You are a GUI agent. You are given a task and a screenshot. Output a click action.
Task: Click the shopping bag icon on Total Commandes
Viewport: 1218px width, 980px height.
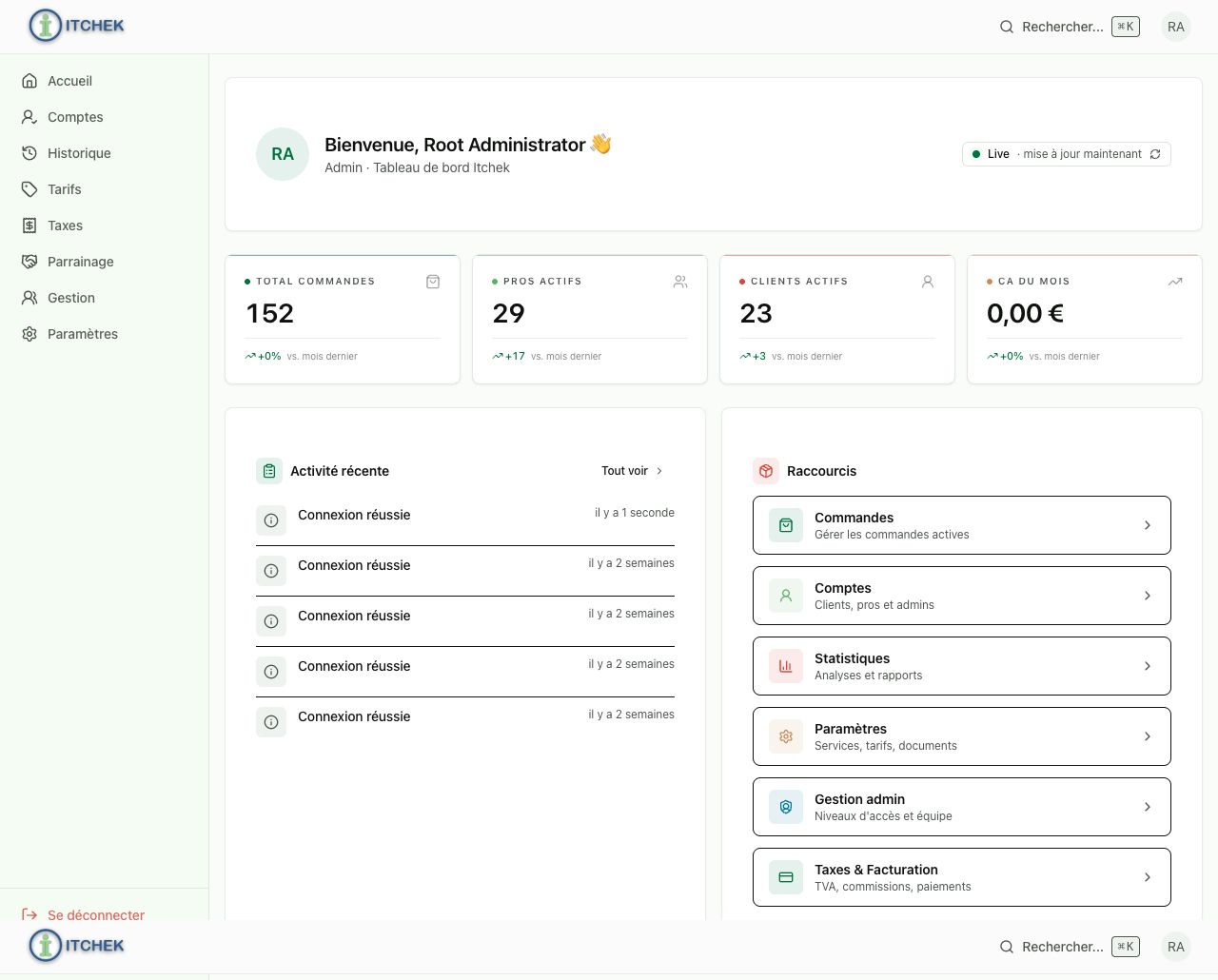[433, 282]
